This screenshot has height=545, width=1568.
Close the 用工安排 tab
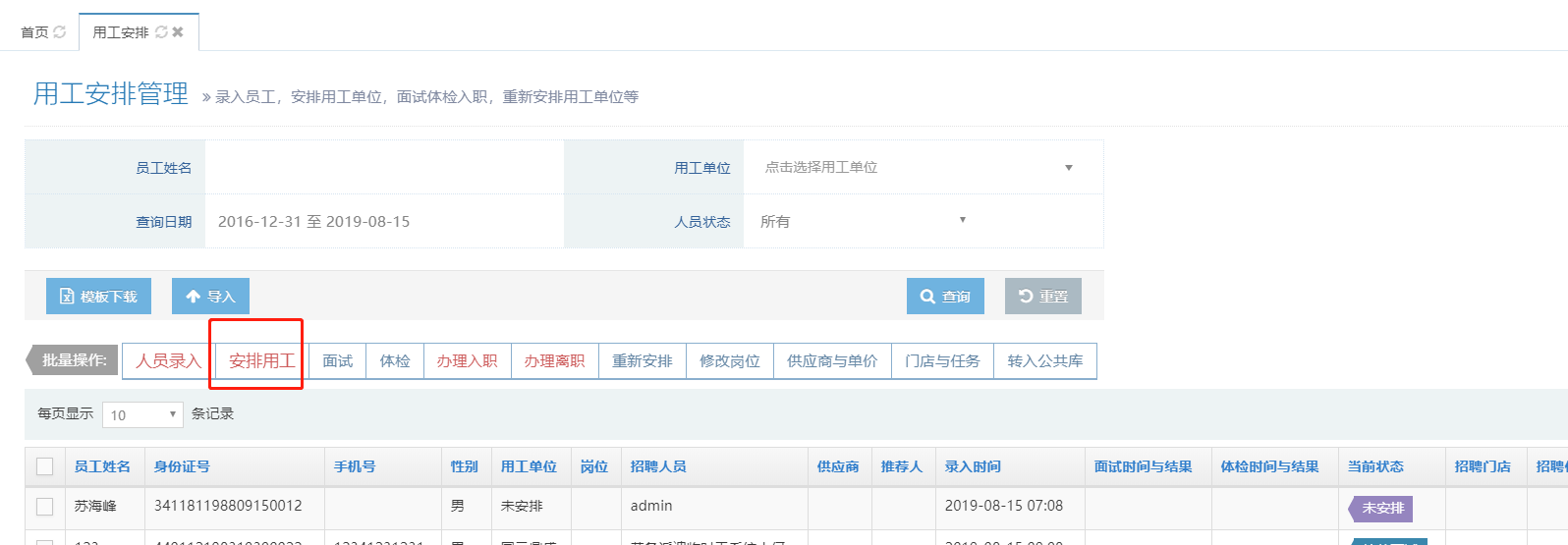tap(178, 32)
